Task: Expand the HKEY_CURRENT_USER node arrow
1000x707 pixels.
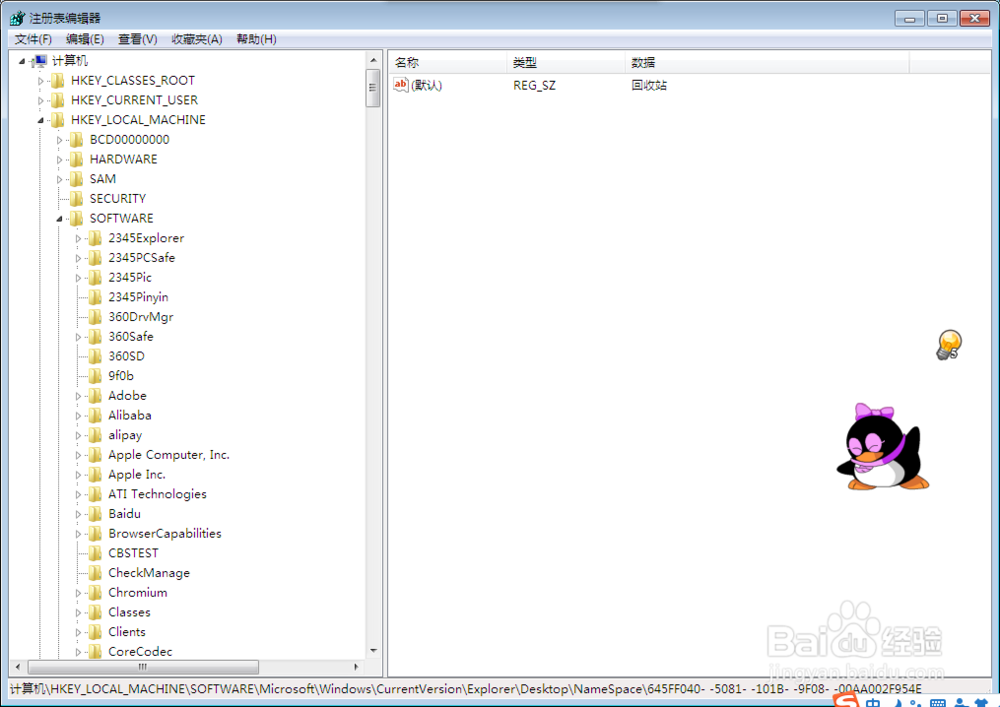Action: pyautogui.click(x=41, y=101)
